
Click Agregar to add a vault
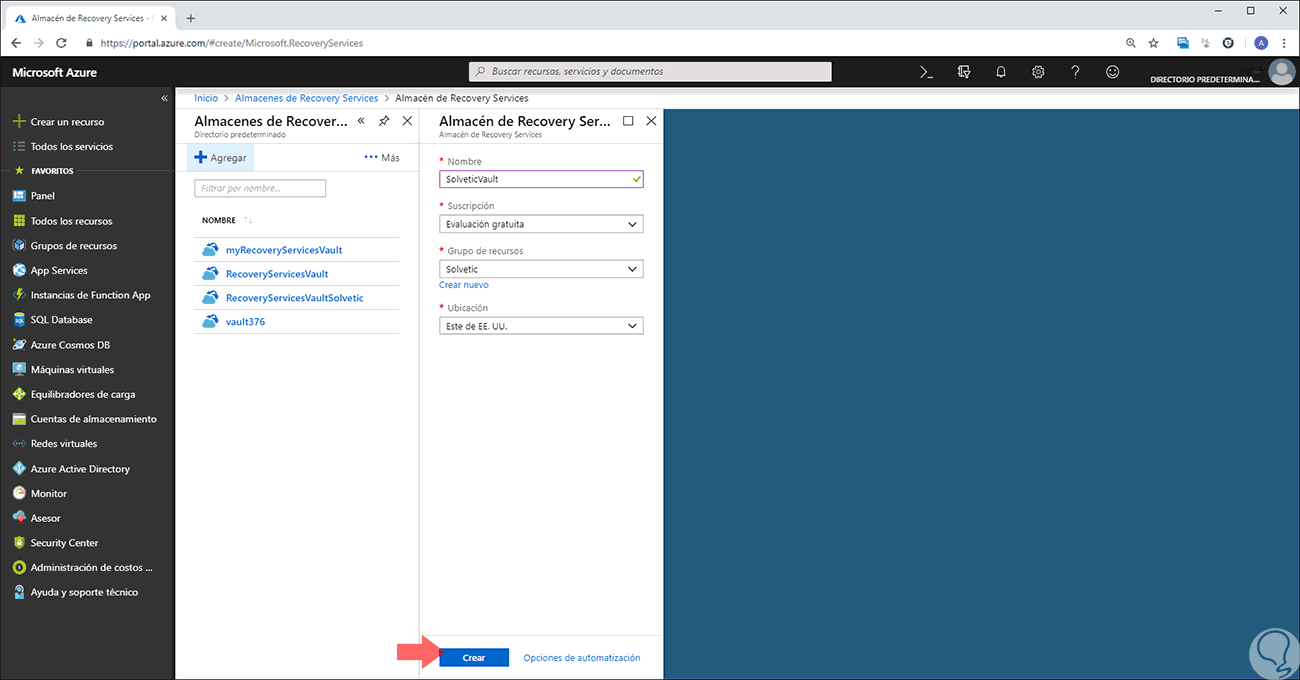tap(220, 157)
